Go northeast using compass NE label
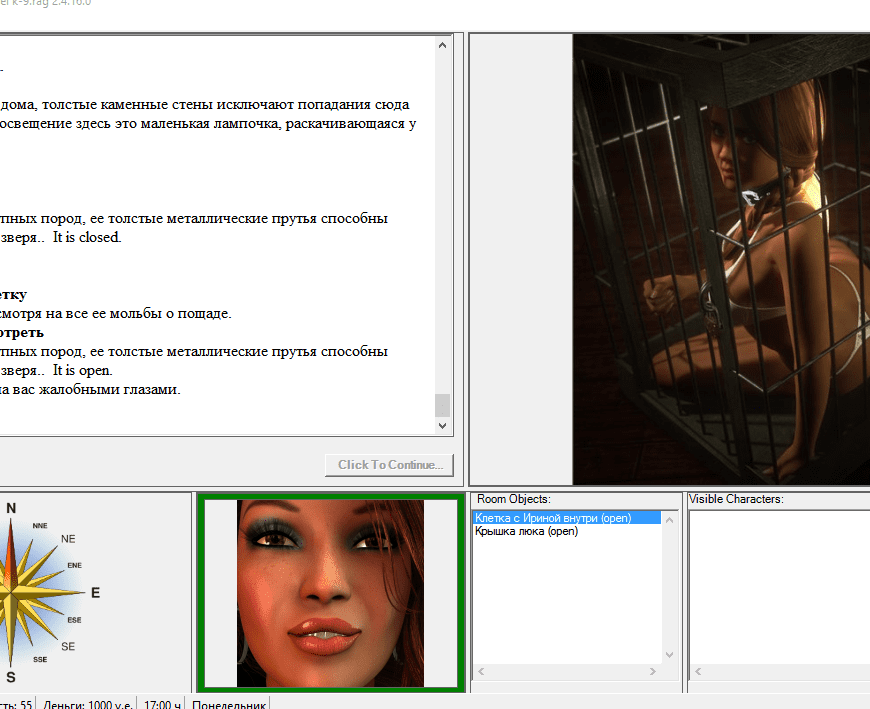 coord(68,539)
